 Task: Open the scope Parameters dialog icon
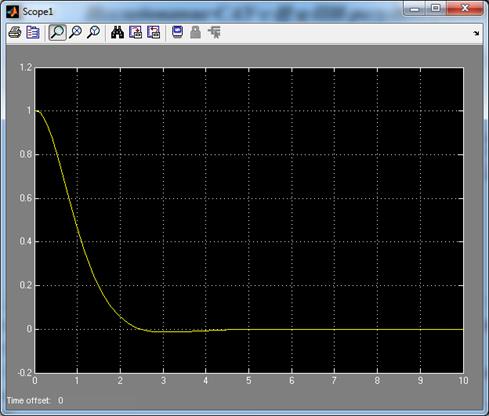[x=33, y=33]
